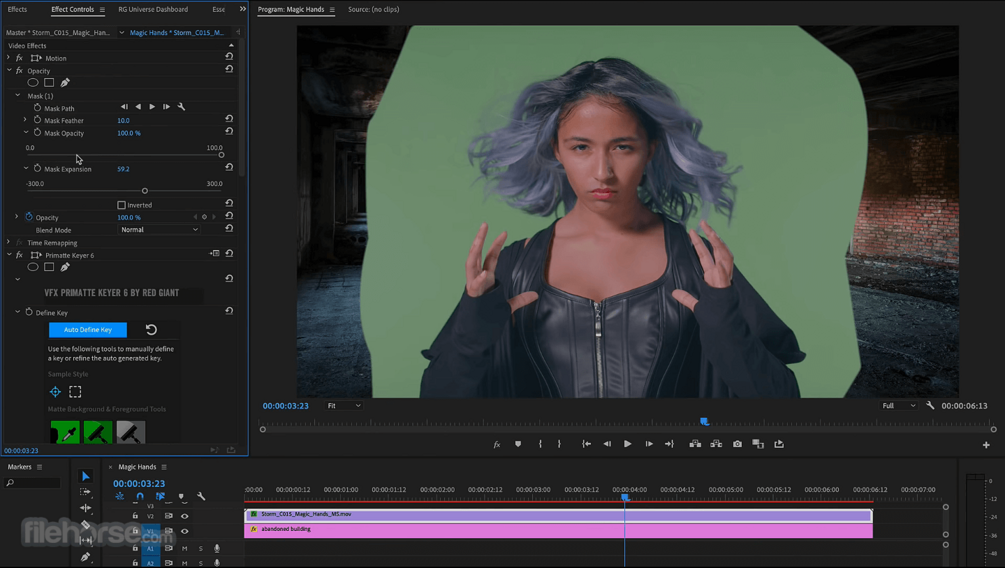Image resolution: width=1005 pixels, height=568 pixels.
Task: Select the free draw bezier pen mask under Opacity
Action: [x=65, y=83]
